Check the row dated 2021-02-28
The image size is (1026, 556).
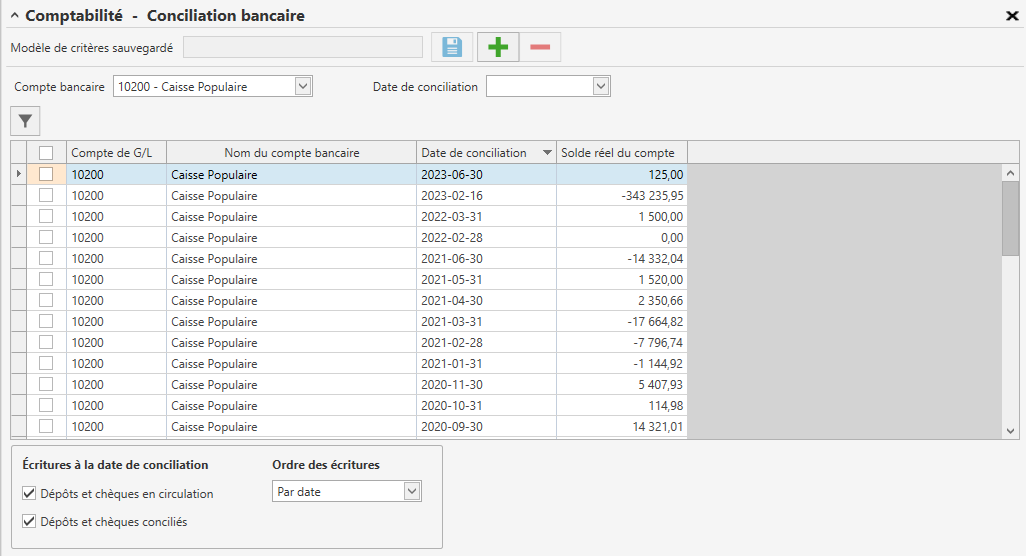[46, 342]
